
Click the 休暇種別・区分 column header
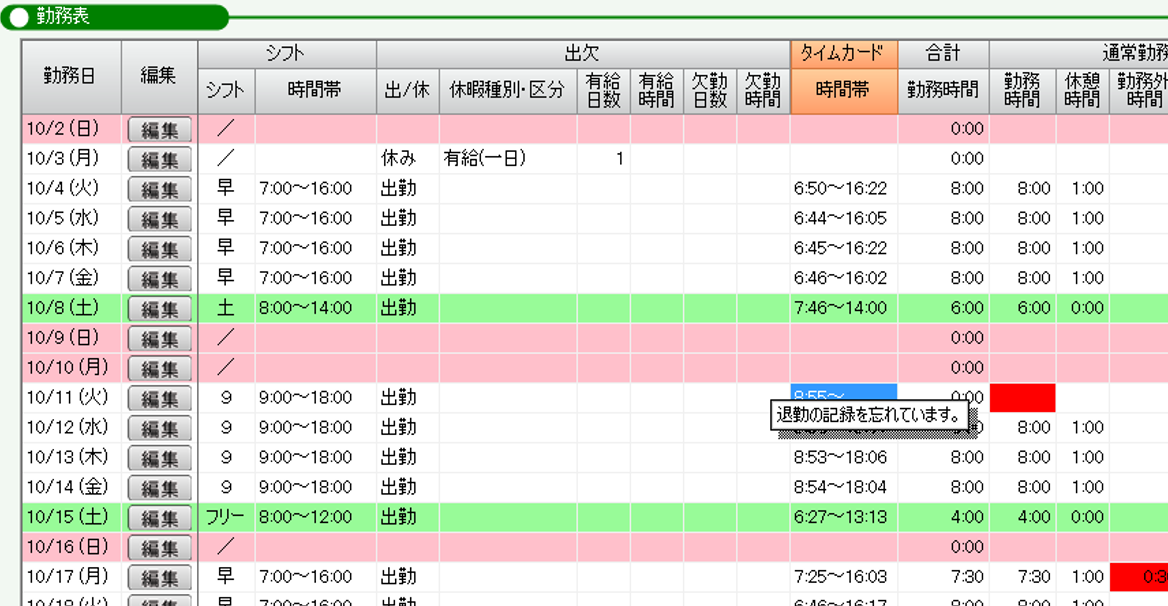click(x=508, y=91)
